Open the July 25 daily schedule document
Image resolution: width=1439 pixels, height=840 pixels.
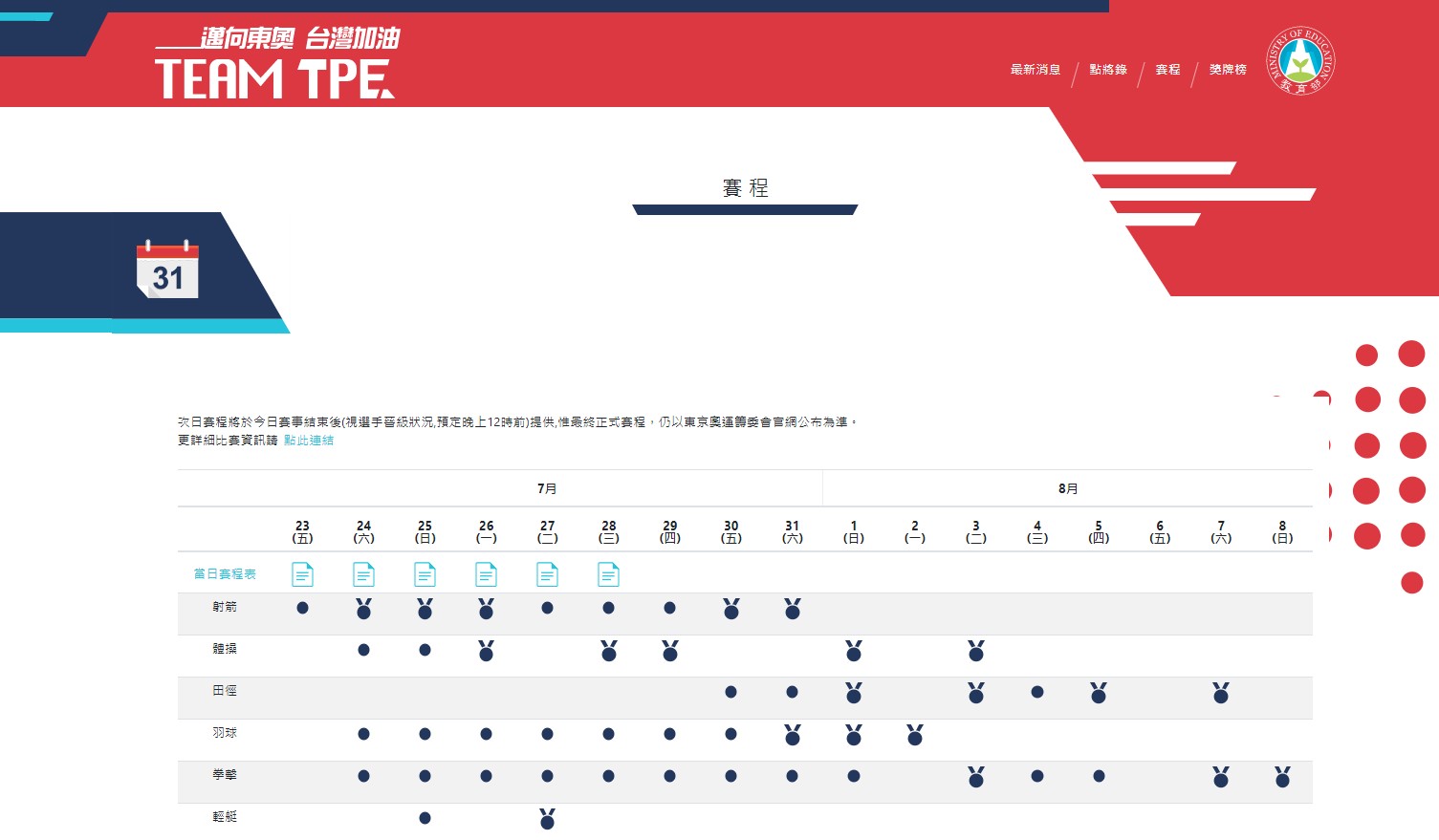pos(425,574)
